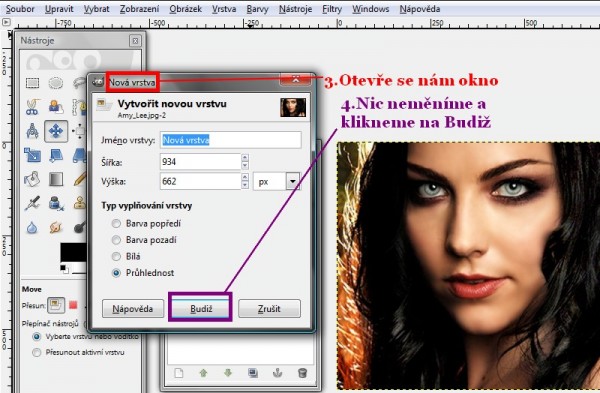Click the Jméno vrstvy text field
The height and width of the screenshot is (393, 600).
coord(231,140)
